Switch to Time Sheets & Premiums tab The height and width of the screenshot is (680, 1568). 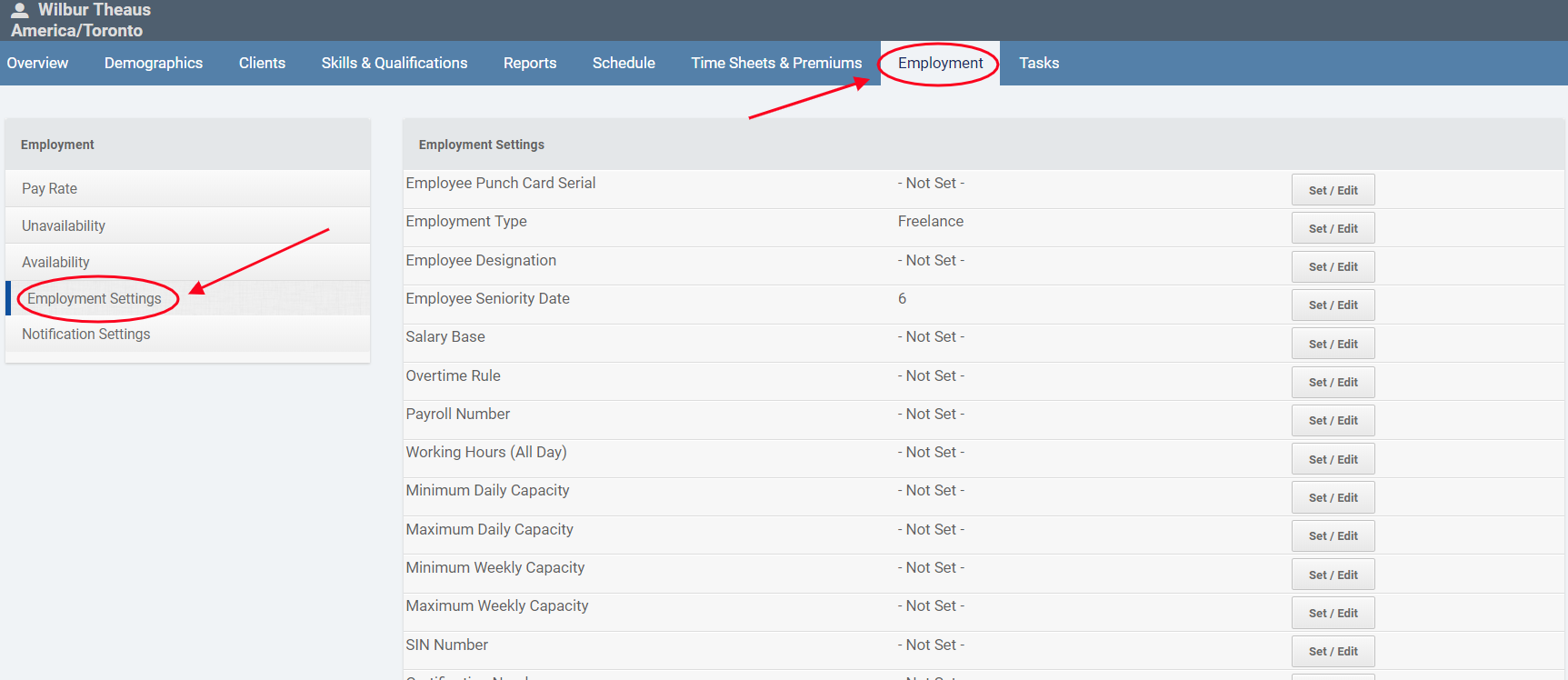776,63
